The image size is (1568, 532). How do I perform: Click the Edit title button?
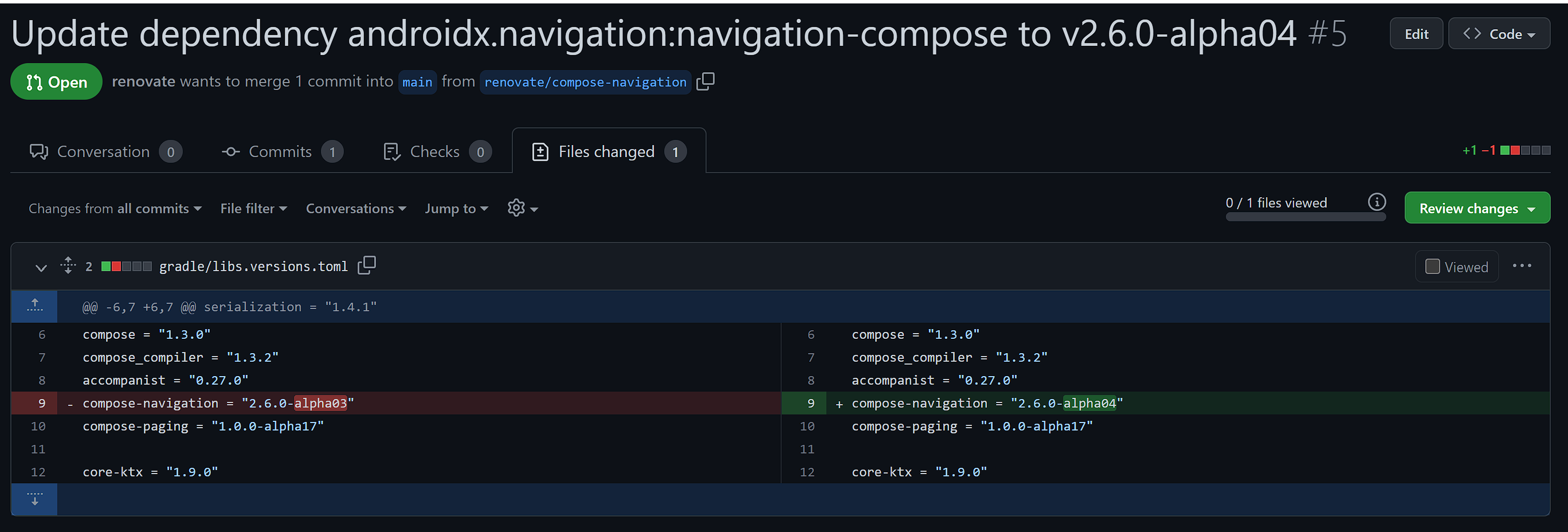(x=1416, y=34)
